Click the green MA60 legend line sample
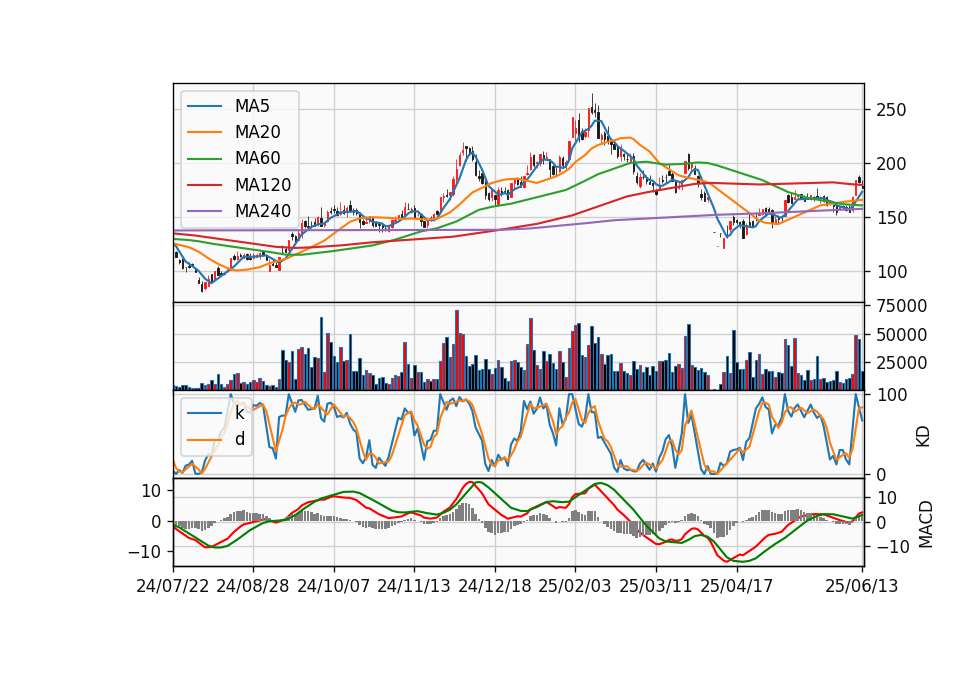 tap(204, 159)
